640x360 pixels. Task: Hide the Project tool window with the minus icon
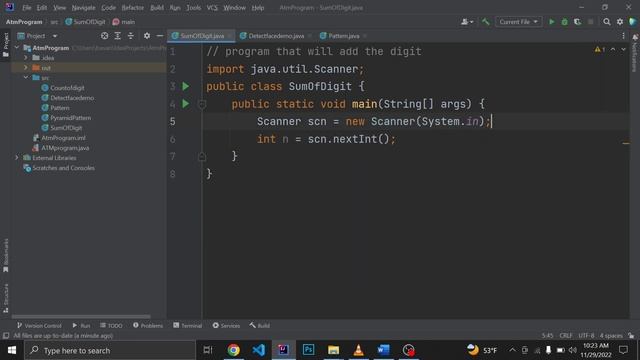(160, 36)
